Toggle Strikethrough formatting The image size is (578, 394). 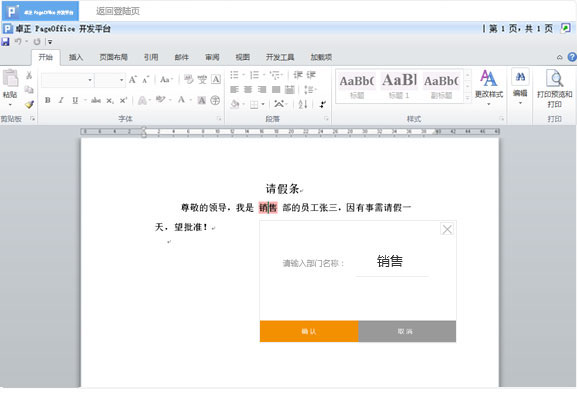(96, 100)
